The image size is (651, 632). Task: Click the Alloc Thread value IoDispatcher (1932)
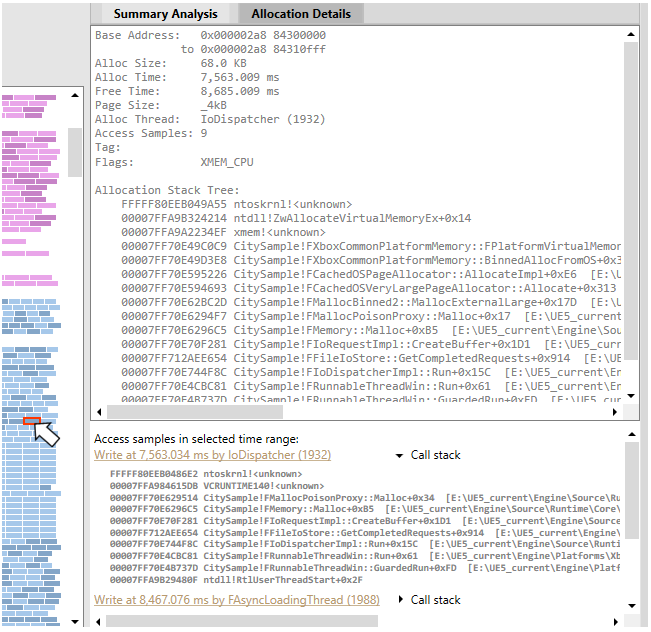[x=263, y=120]
